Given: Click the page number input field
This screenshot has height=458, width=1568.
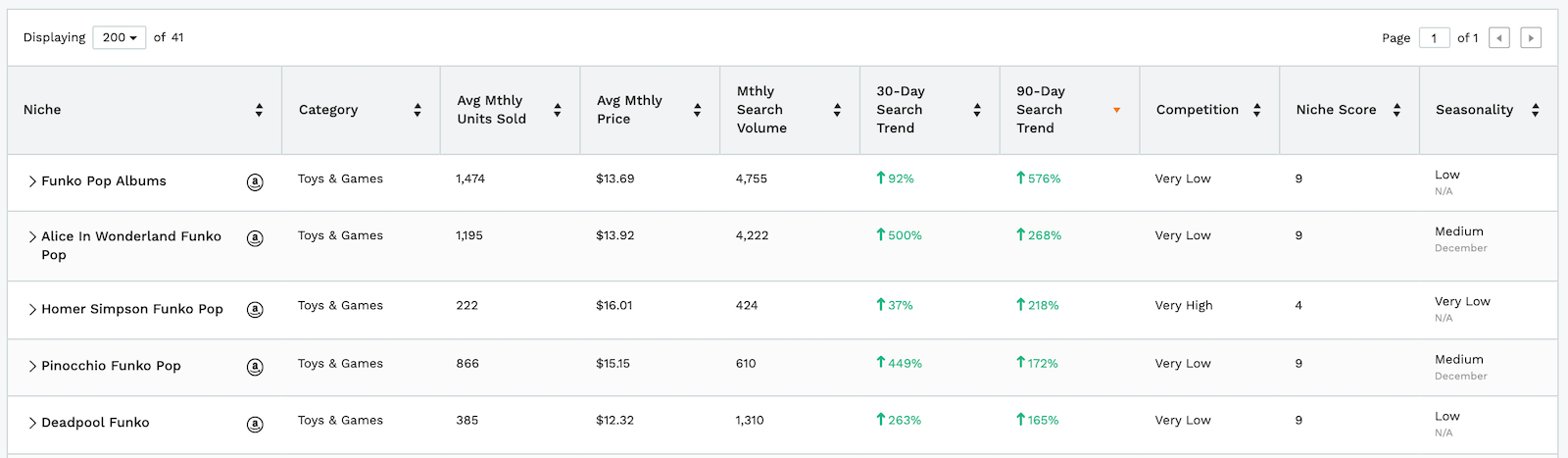Looking at the screenshot, I should [1435, 38].
